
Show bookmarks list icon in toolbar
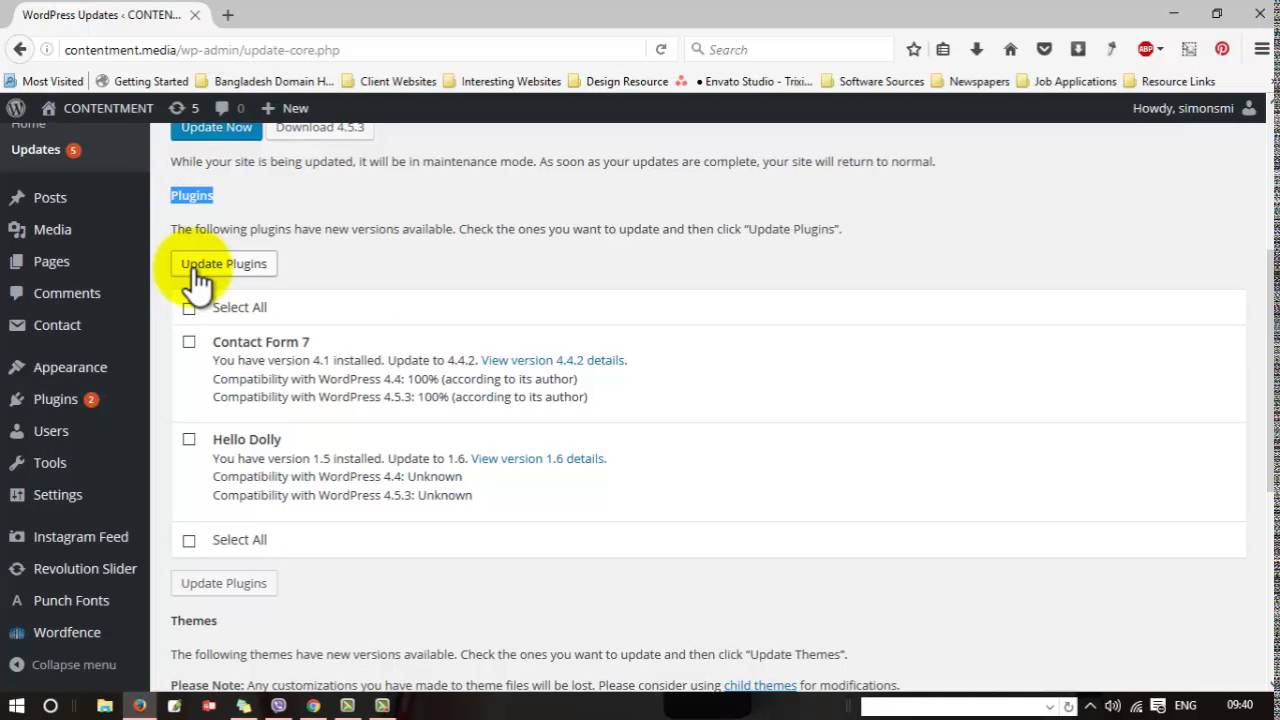[943, 49]
